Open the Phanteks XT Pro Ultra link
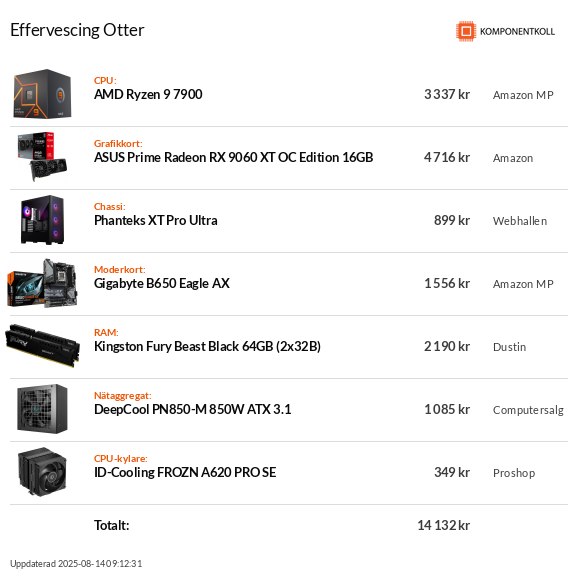 [x=156, y=220]
